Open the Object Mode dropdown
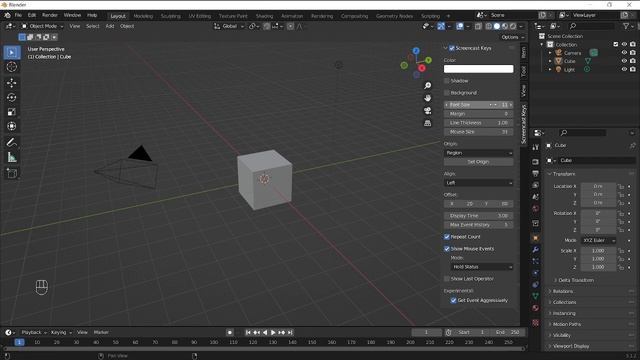 click(42, 26)
